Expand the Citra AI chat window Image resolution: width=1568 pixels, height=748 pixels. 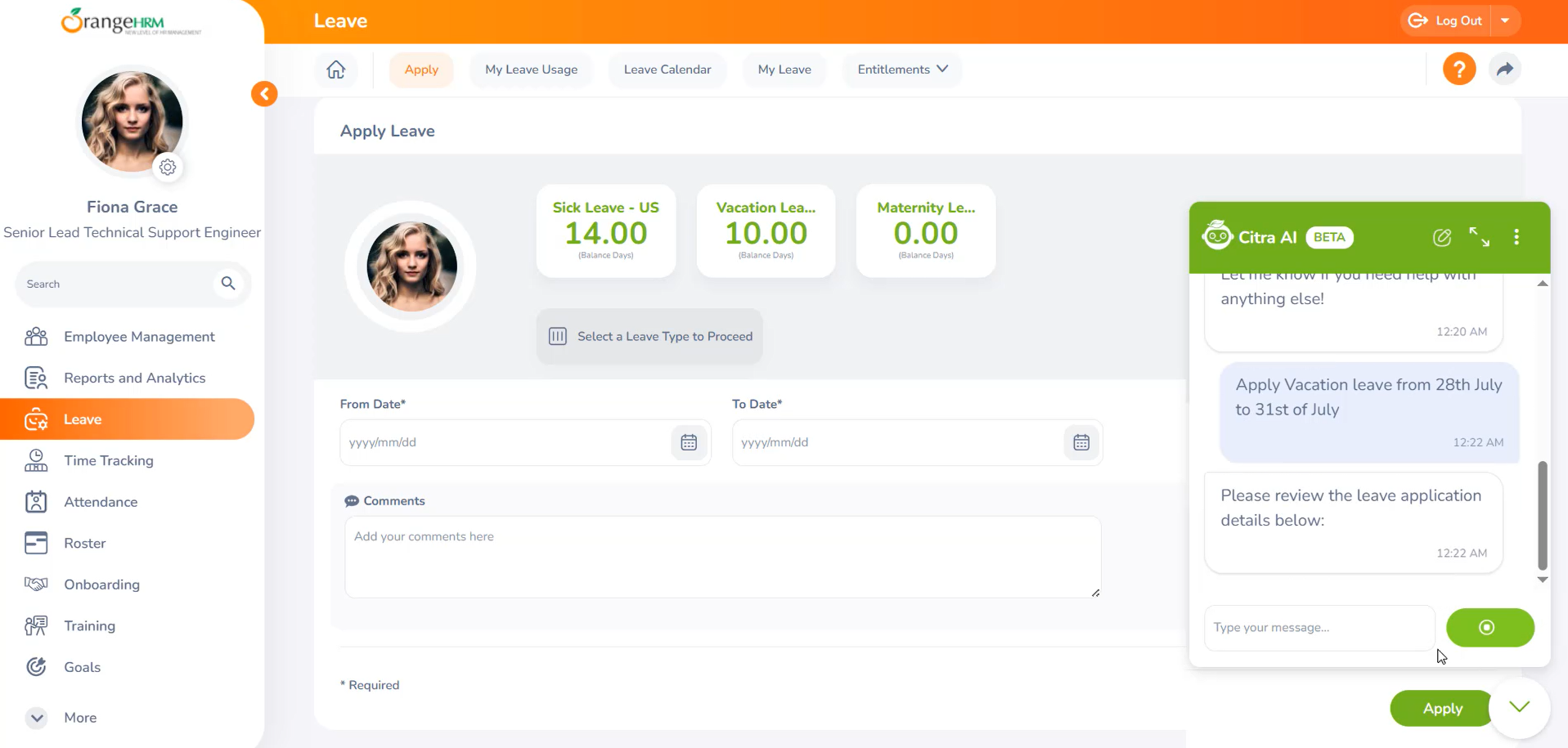[x=1479, y=237]
